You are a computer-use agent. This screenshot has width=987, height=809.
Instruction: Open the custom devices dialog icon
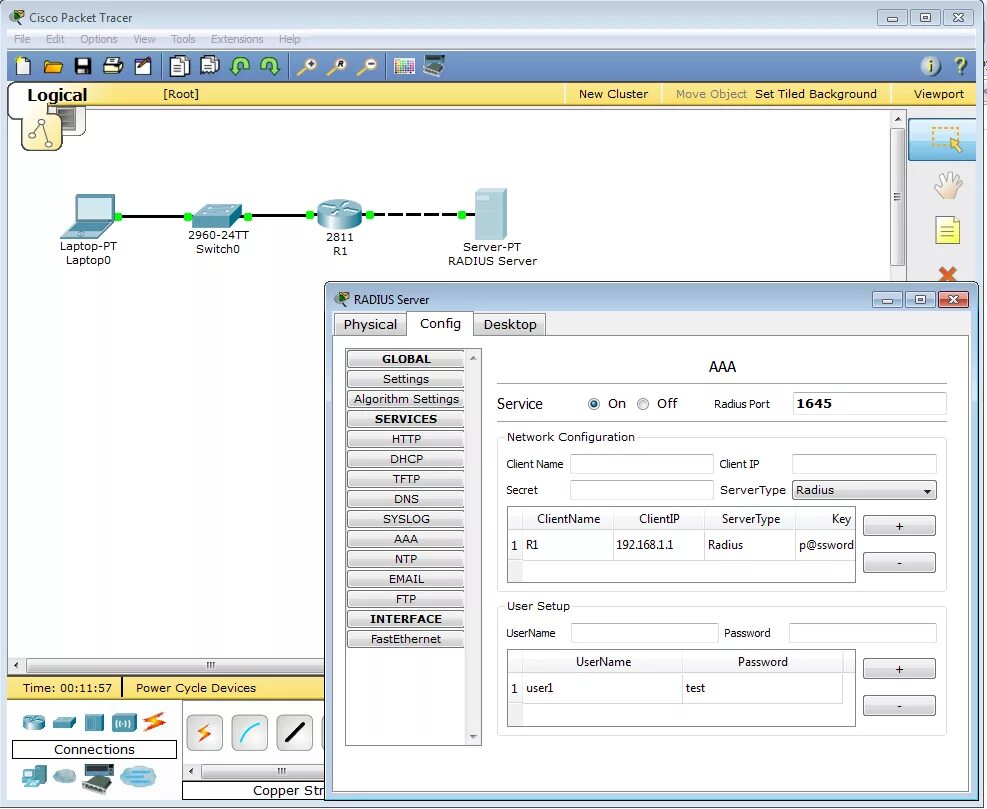pyautogui.click(x=434, y=65)
